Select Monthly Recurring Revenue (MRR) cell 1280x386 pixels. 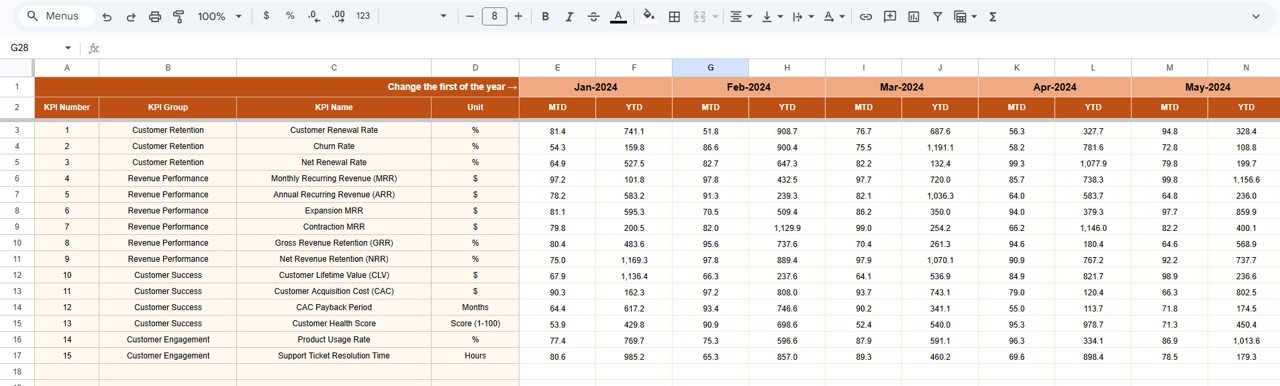click(334, 178)
